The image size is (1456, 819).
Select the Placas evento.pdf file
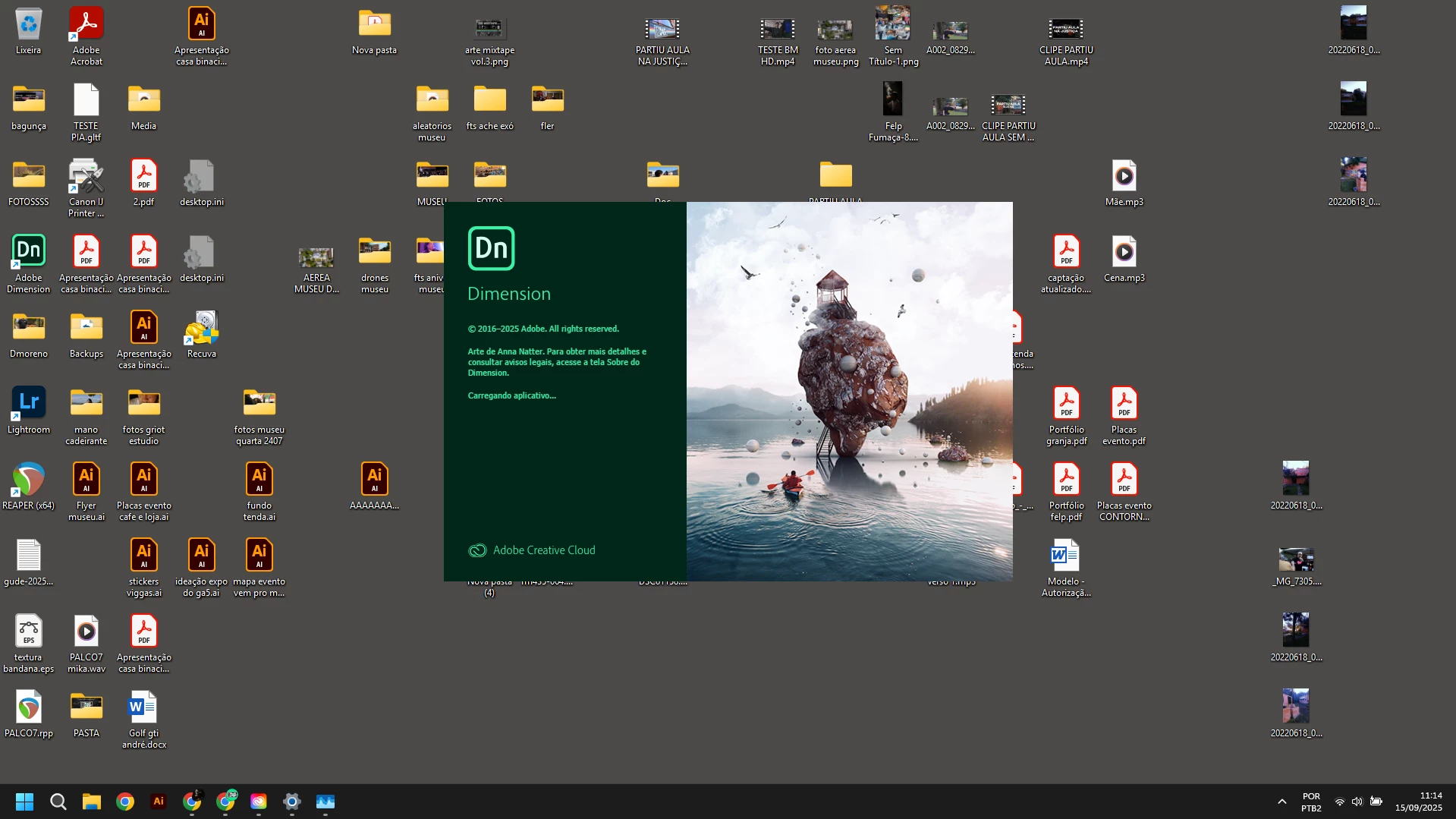click(1124, 416)
